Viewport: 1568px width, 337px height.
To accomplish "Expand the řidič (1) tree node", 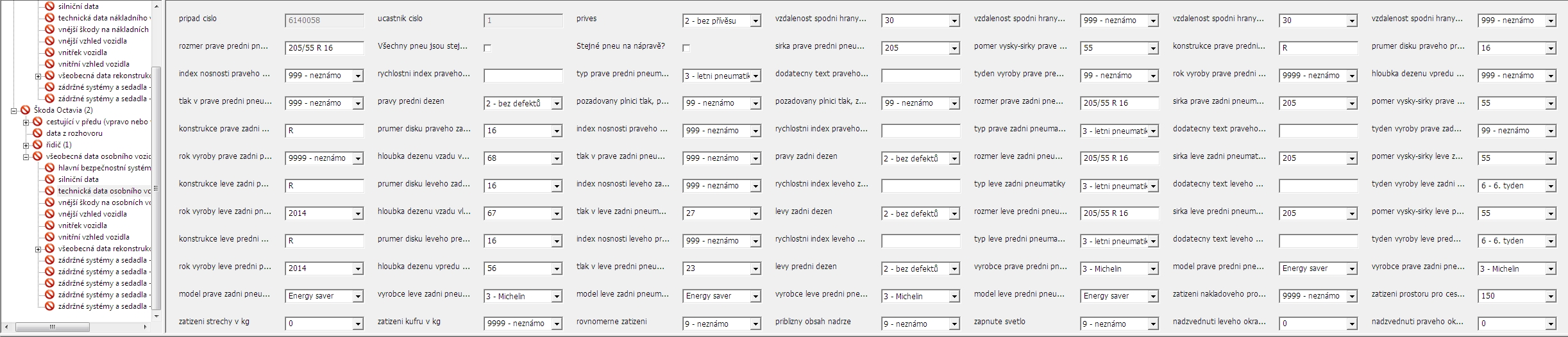I will point(26,145).
